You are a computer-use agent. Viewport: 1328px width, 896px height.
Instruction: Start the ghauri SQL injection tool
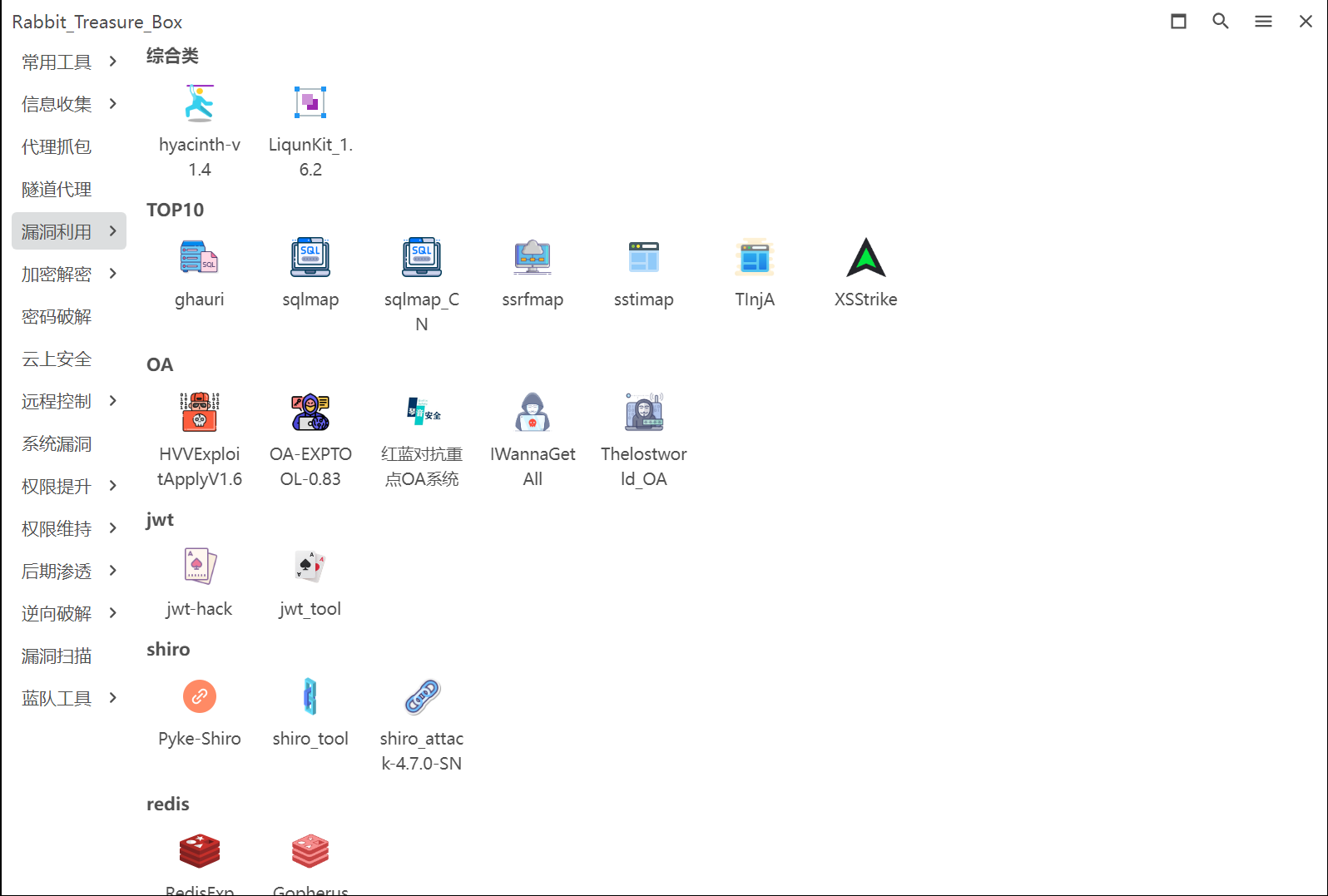(200, 258)
